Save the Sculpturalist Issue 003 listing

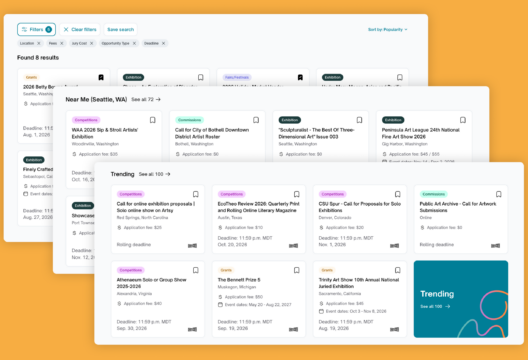[359, 120]
